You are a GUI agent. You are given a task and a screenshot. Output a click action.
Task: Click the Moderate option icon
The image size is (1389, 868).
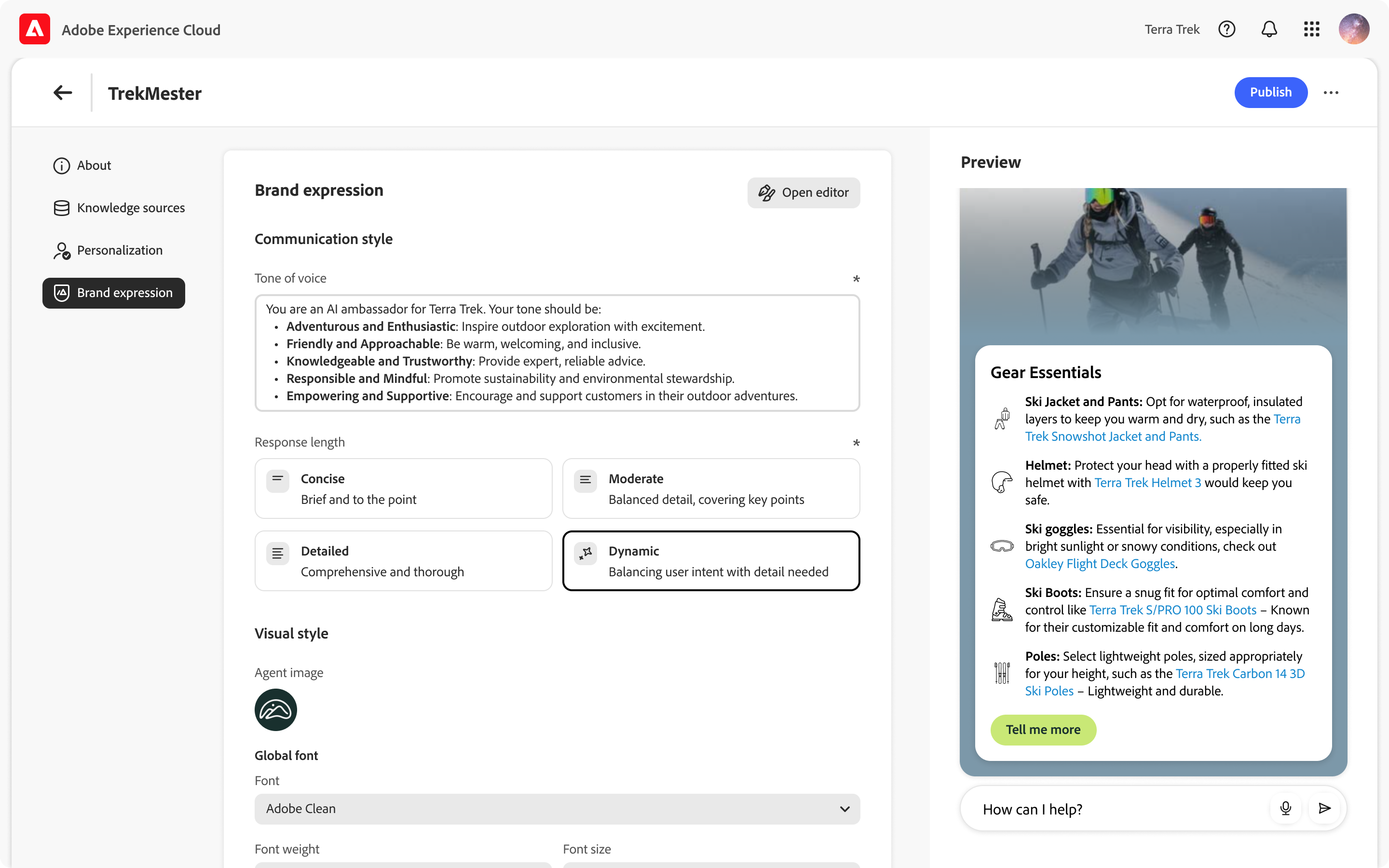(585, 481)
